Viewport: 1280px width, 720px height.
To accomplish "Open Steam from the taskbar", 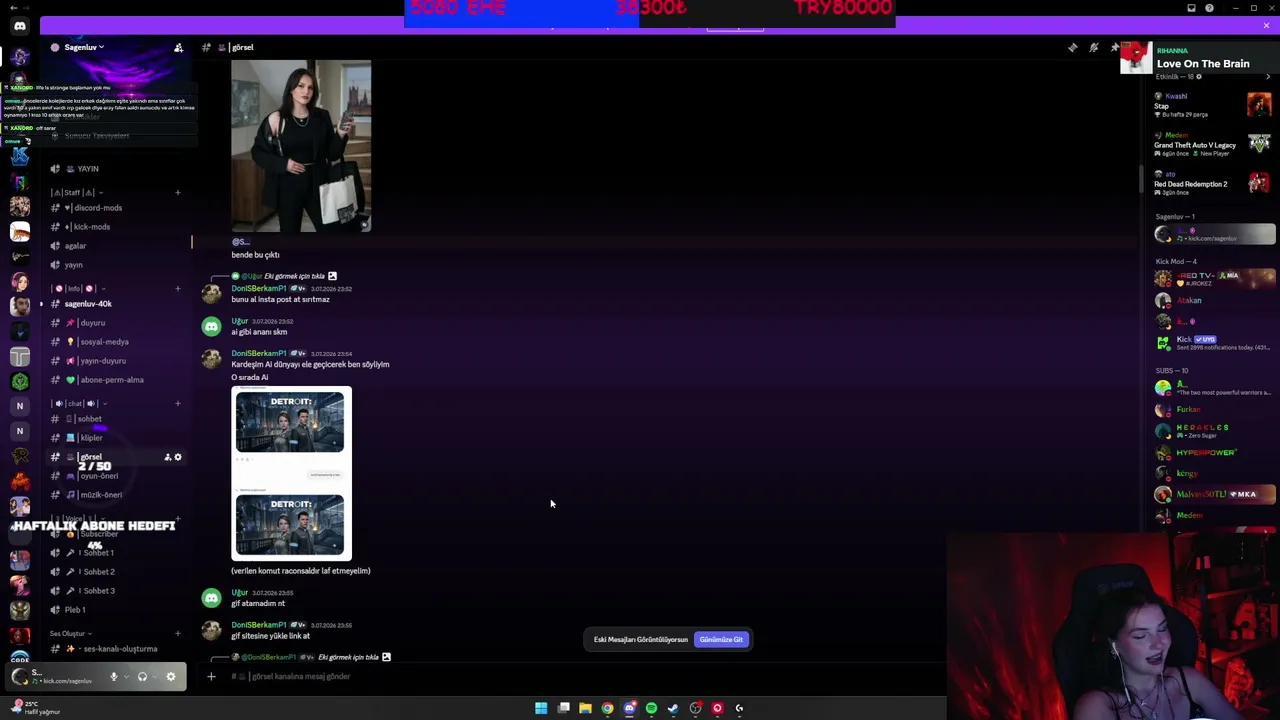I will tap(673, 708).
